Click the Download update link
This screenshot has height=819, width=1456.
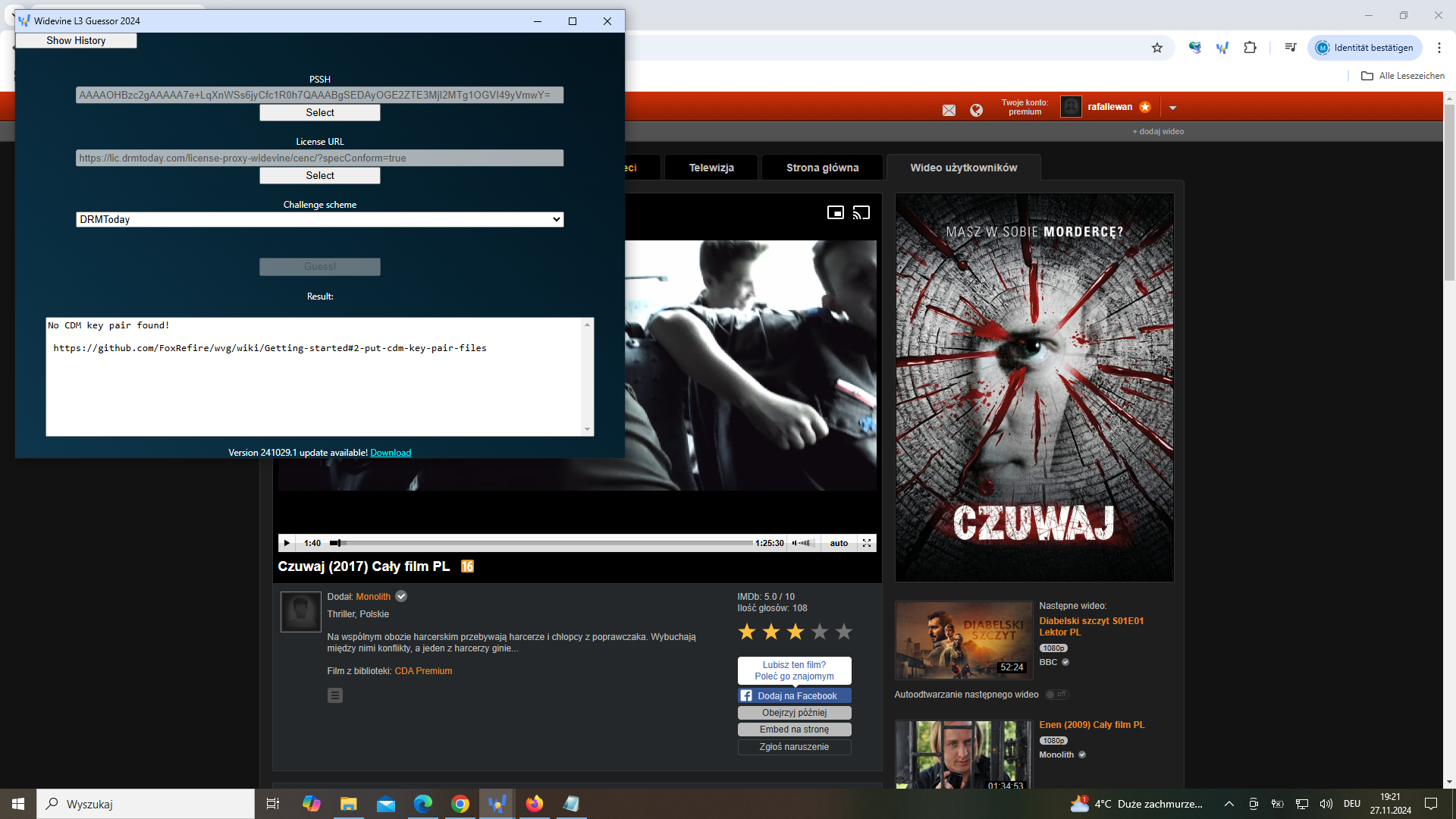[391, 453]
